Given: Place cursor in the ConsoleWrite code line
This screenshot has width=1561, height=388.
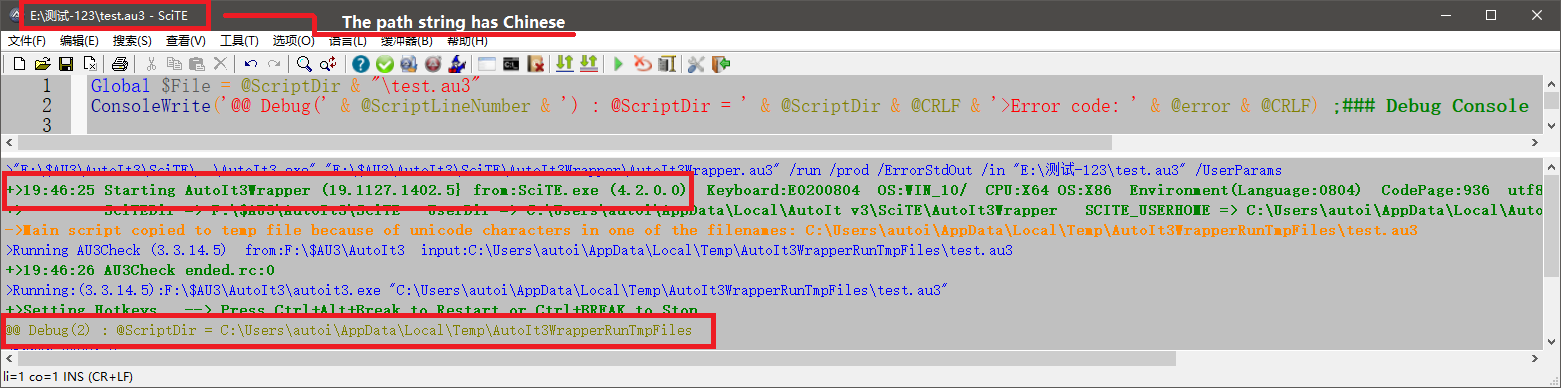Looking at the screenshot, I should [810, 106].
